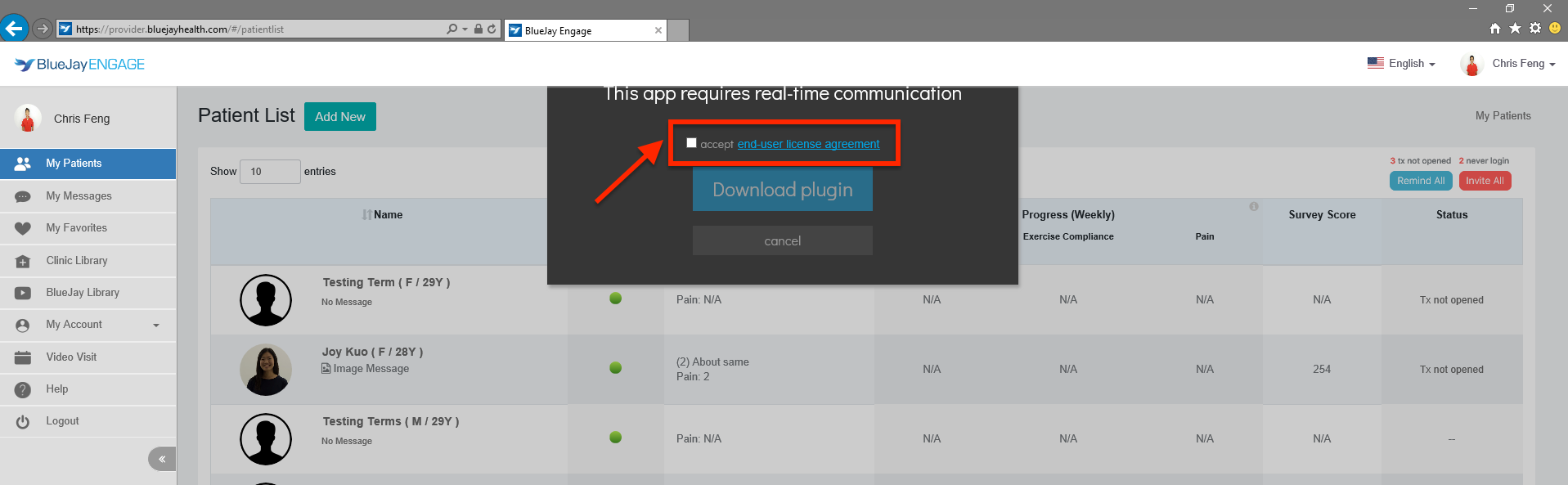The image size is (1568, 485).
Task: Check the accept license agreement checkbox
Action: pyautogui.click(x=691, y=142)
